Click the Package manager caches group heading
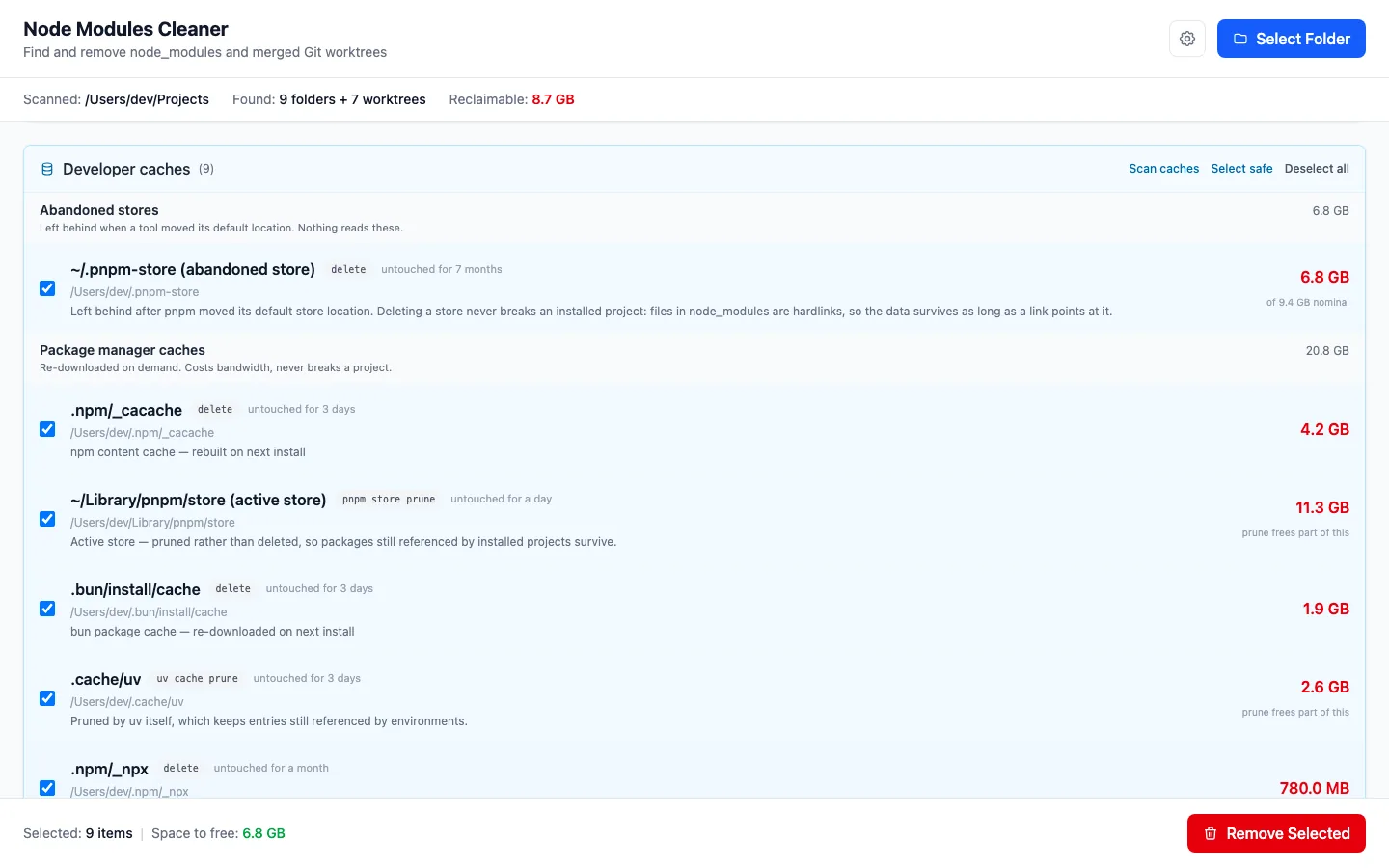The image size is (1389, 868). pyautogui.click(x=123, y=350)
